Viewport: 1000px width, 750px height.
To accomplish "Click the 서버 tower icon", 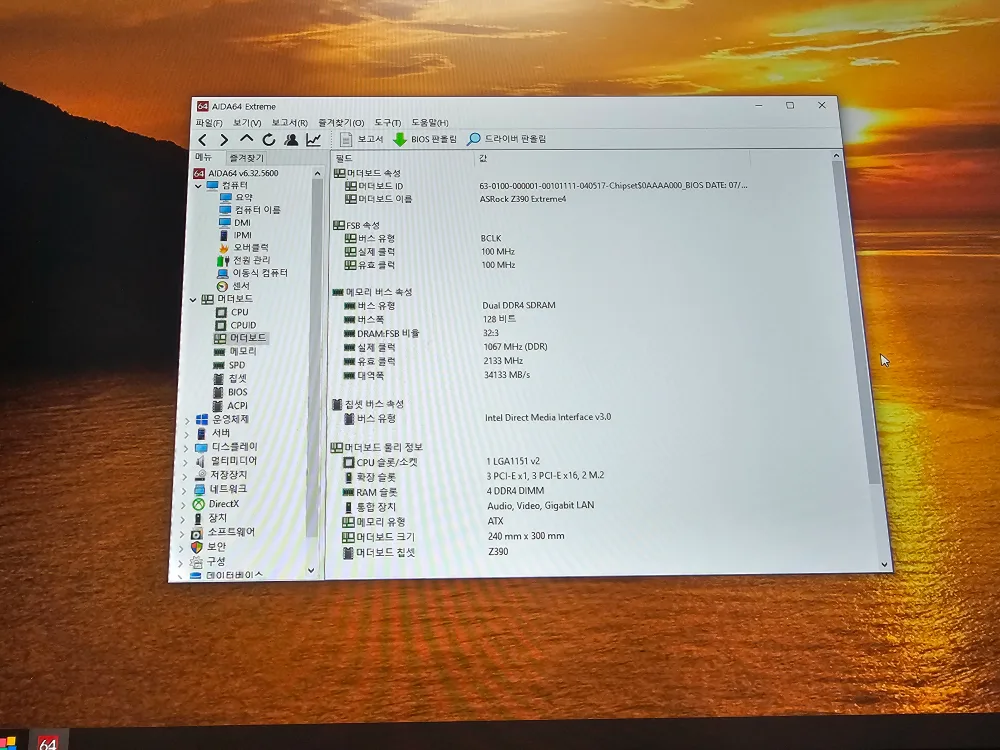I will (201, 434).
